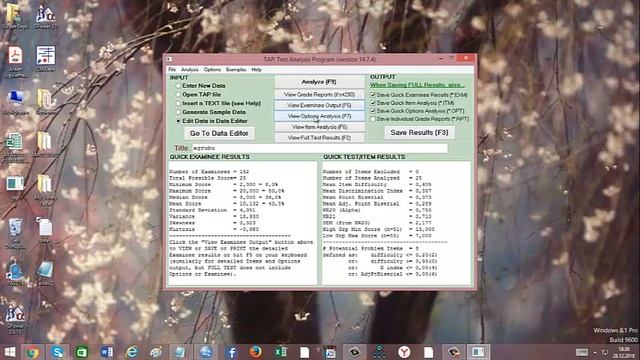Open the keyboard tray icon
This screenshot has width=640, height=360.
[582, 352]
